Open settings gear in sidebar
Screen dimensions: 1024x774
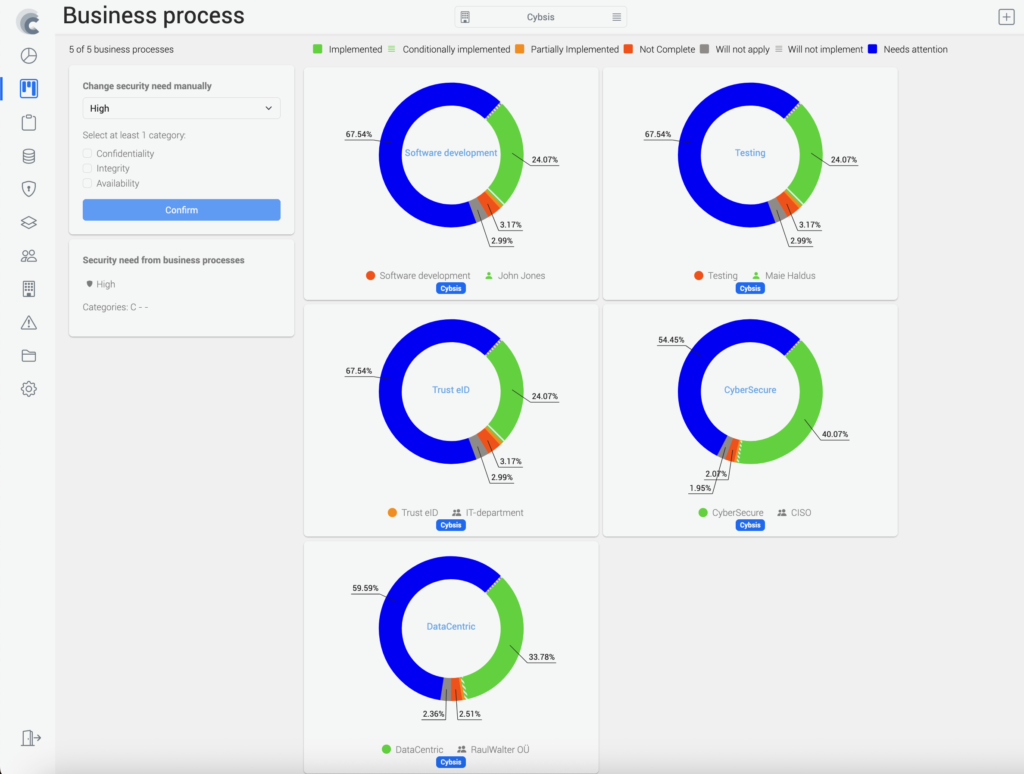(x=29, y=389)
